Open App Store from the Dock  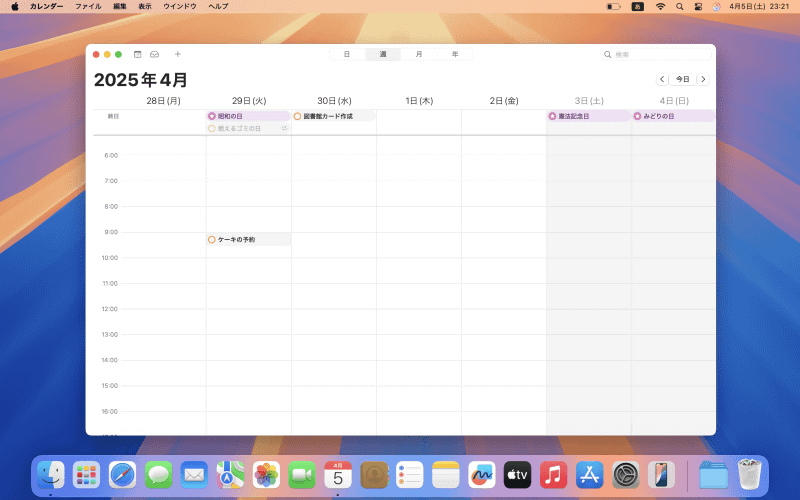(589, 475)
